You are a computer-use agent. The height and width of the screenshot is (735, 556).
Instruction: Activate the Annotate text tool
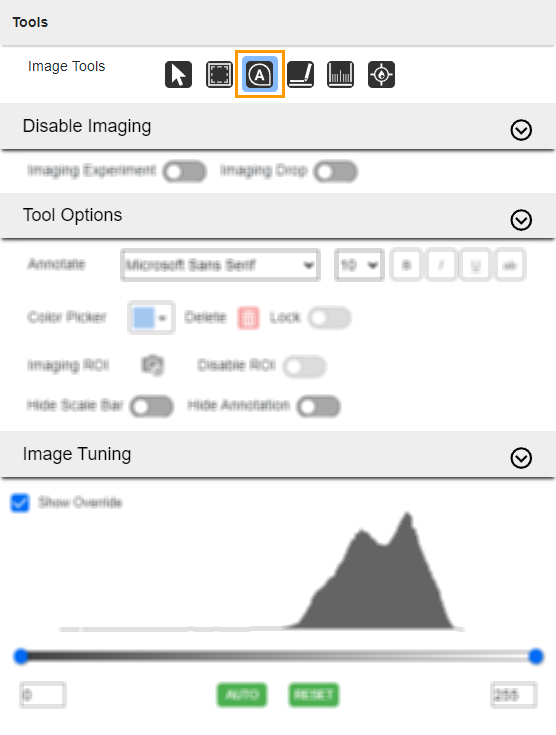point(260,75)
